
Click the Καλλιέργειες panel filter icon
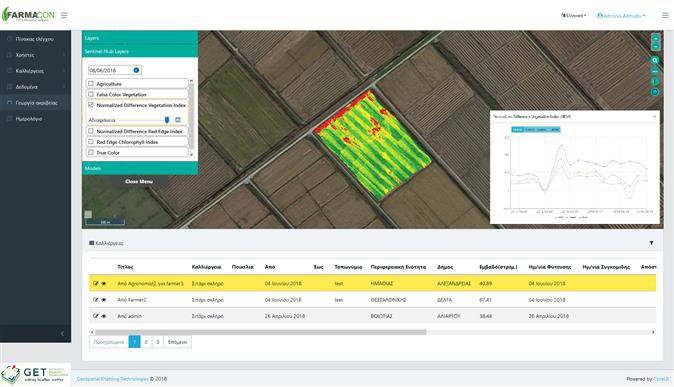(651, 243)
